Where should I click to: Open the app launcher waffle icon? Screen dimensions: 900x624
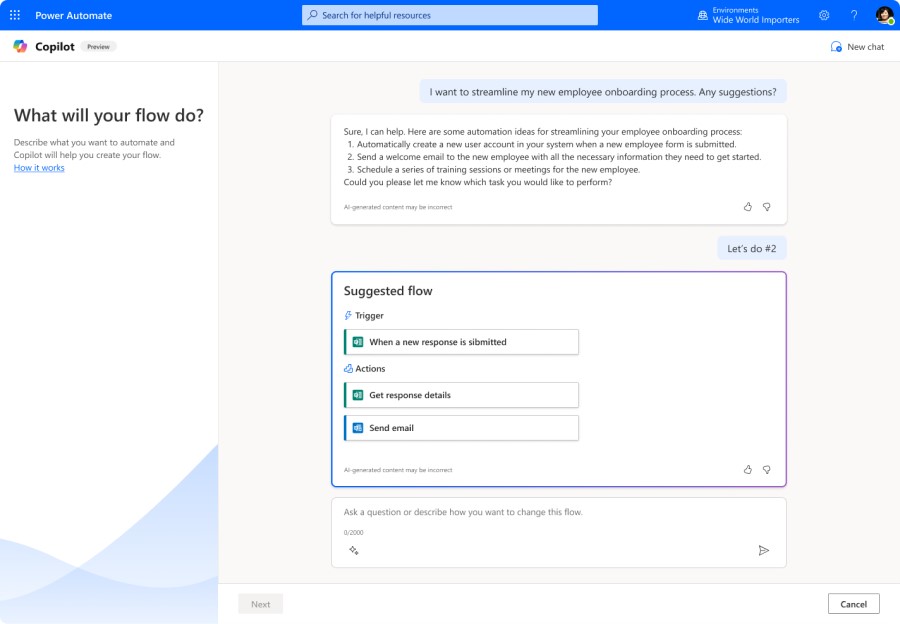coord(13,14)
